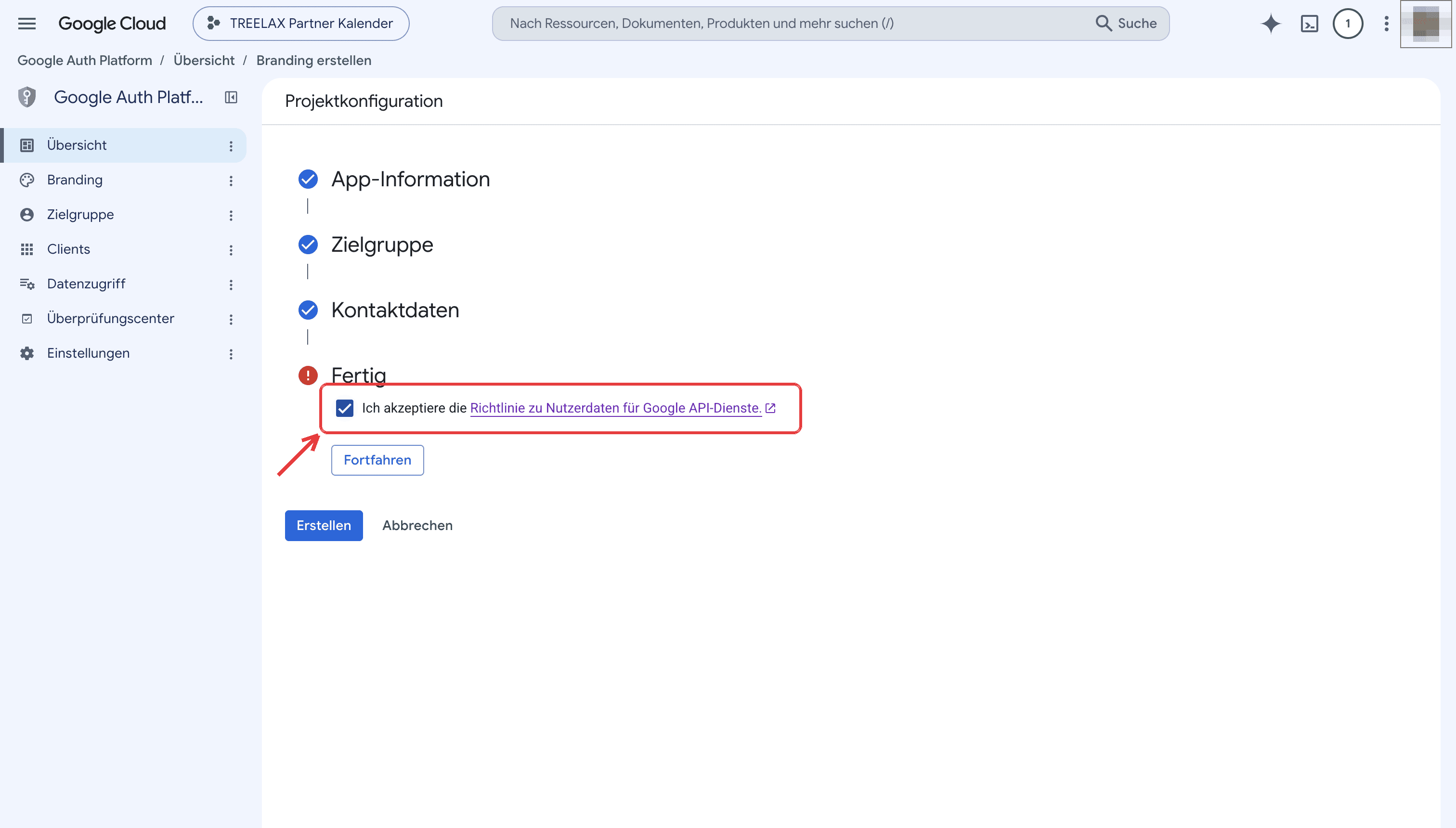Open more options for Zielgruppe row

pyautogui.click(x=231, y=216)
